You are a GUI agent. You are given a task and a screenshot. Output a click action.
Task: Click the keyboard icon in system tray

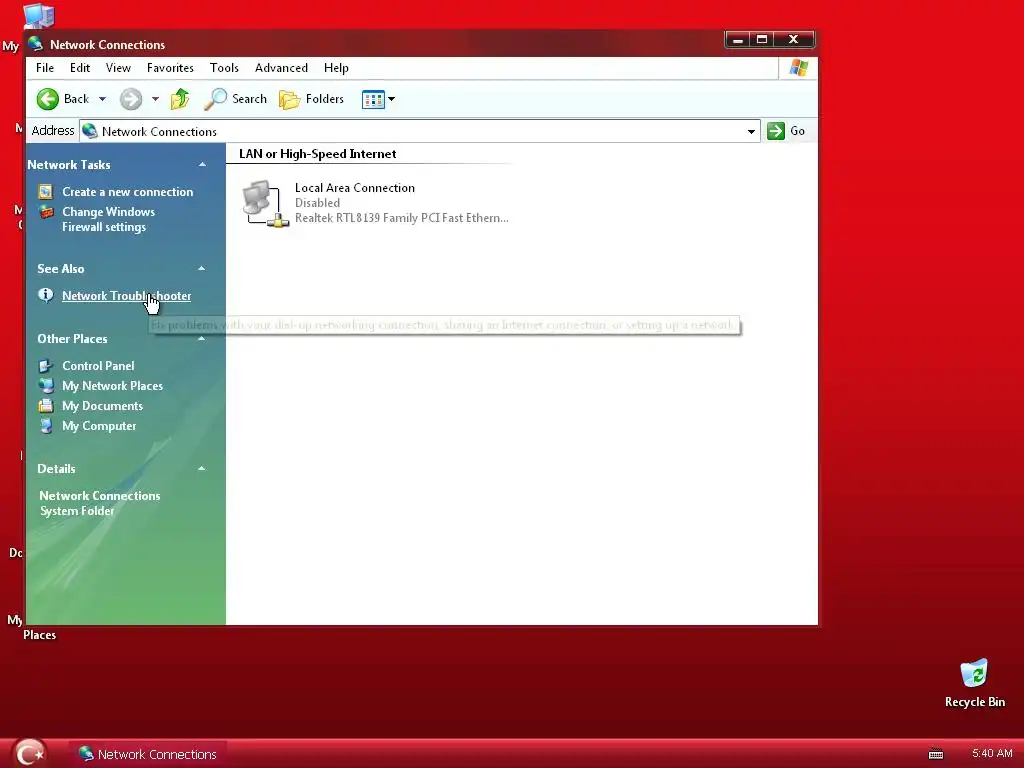[936, 754]
